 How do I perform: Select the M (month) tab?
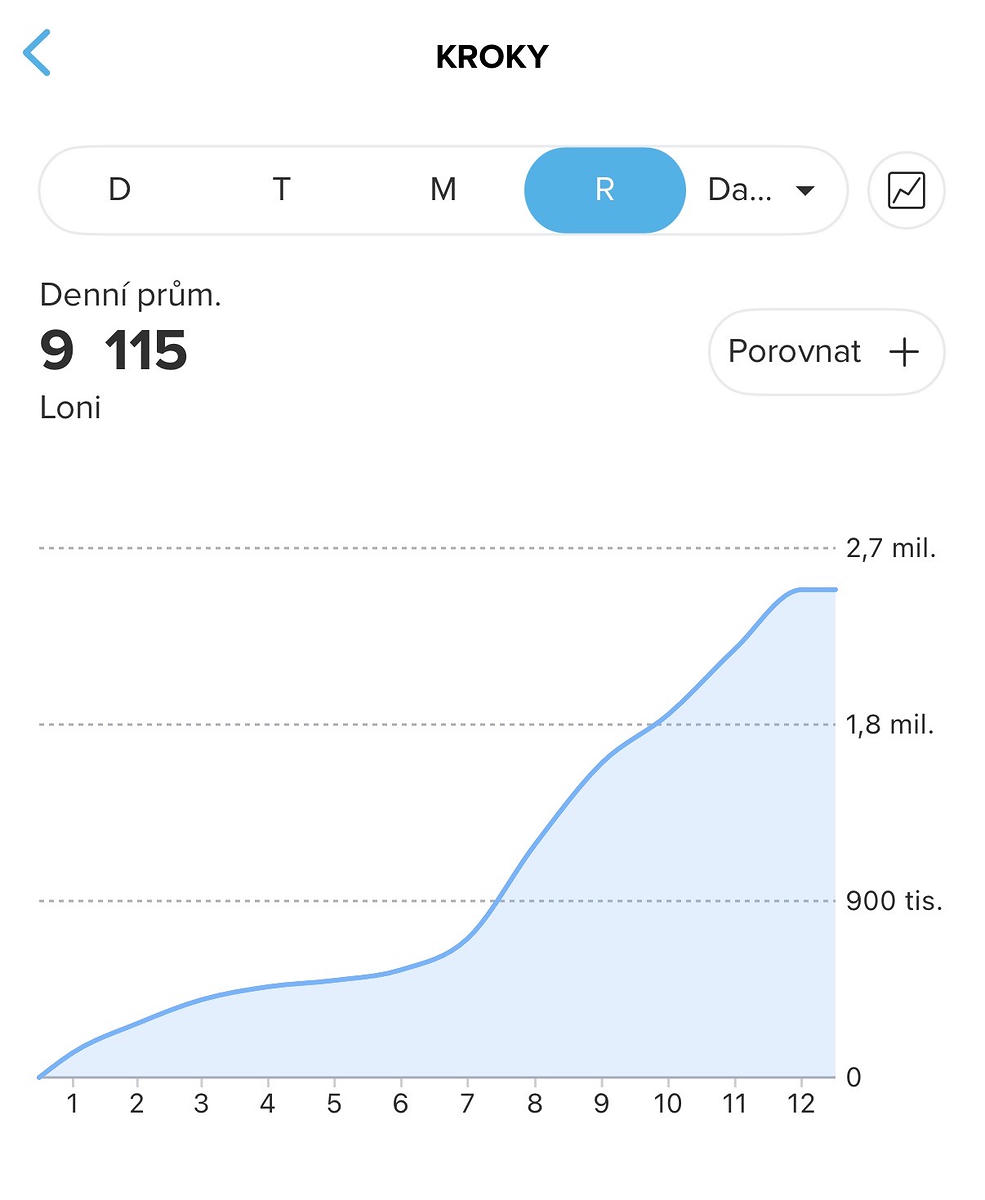click(x=443, y=190)
